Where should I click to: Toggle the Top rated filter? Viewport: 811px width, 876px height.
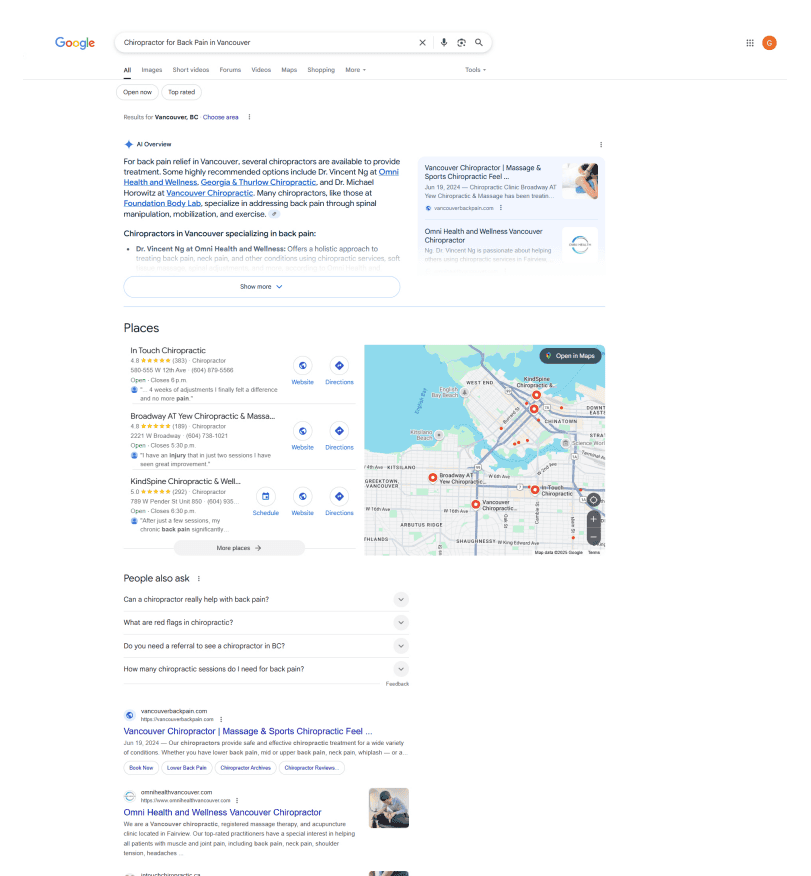pyautogui.click(x=181, y=91)
